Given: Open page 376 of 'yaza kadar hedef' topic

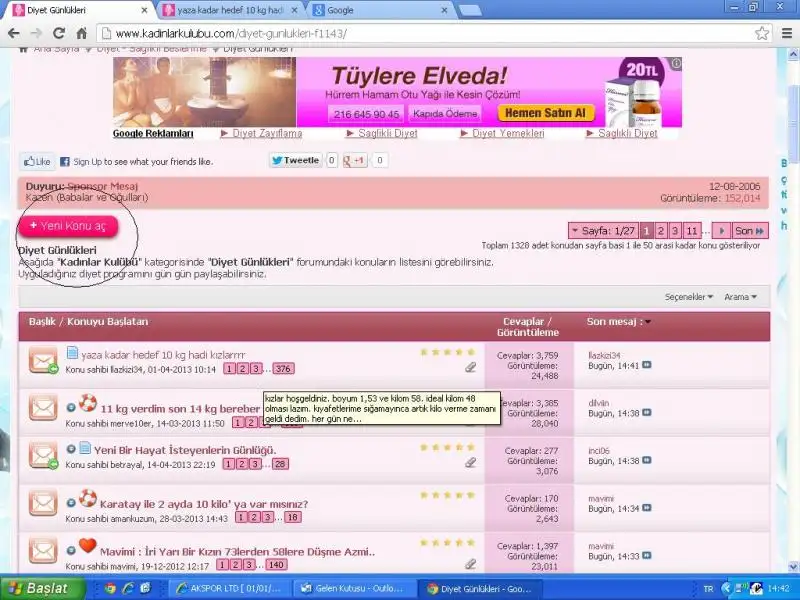Looking at the screenshot, I should coord(283,369).
